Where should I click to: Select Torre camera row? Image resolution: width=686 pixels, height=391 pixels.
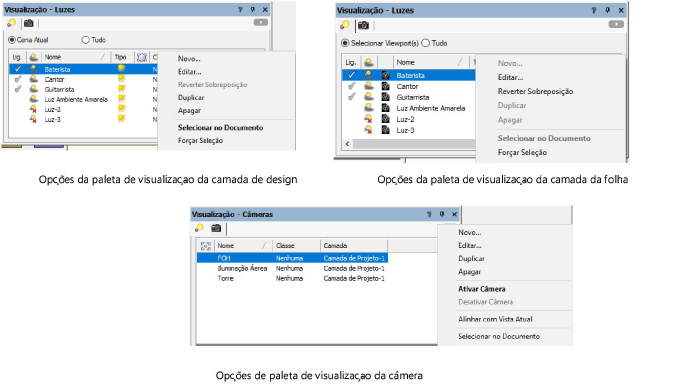click(292, 278)
